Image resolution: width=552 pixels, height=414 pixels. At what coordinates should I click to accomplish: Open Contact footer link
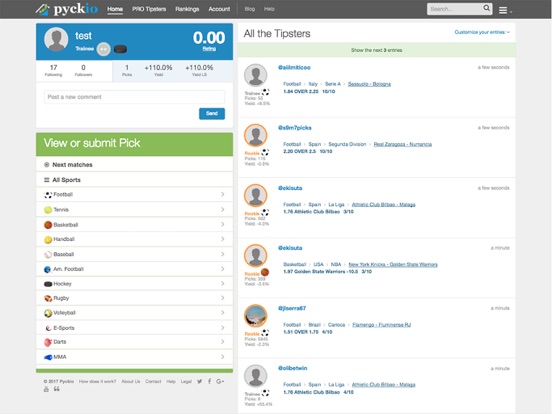tap(153, 381)
